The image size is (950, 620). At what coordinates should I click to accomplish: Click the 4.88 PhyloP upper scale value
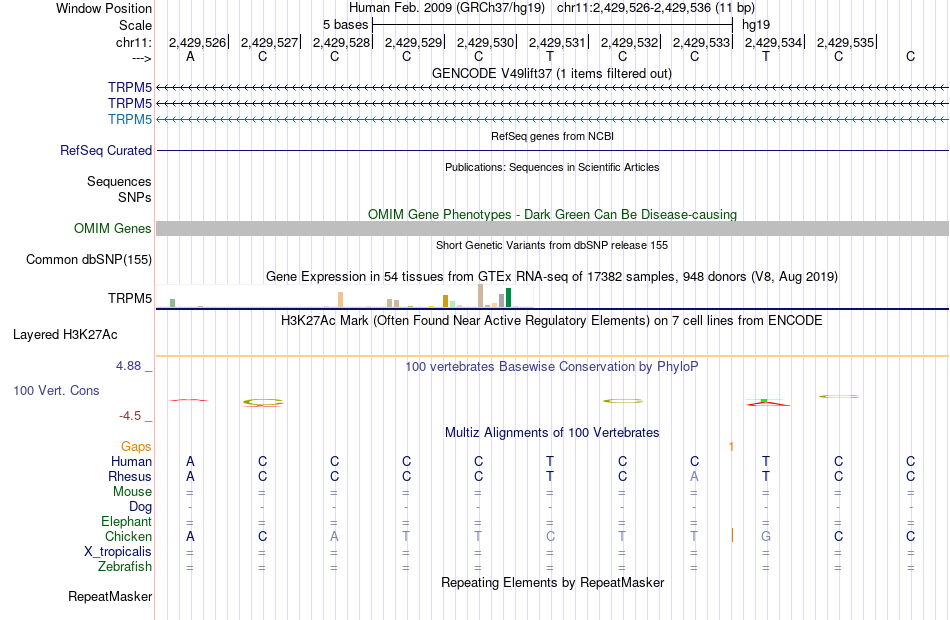point(128,365)
